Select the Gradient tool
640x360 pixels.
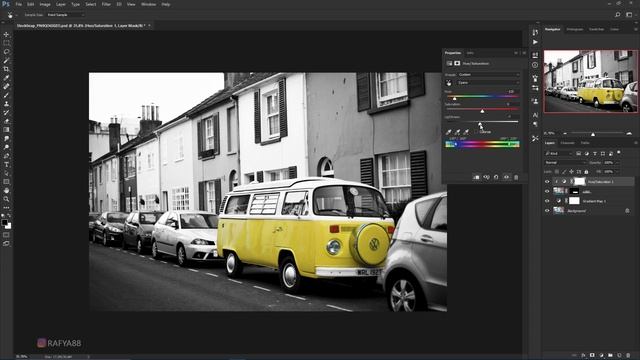pyautogui.click(x=6, y=130)
